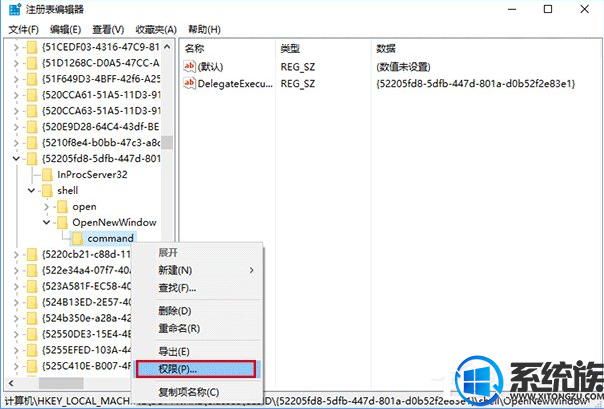Click the folder icon of {524b350e-a28a-42
The width and height of the screenshot is (604, 409).
click(32, 319)
